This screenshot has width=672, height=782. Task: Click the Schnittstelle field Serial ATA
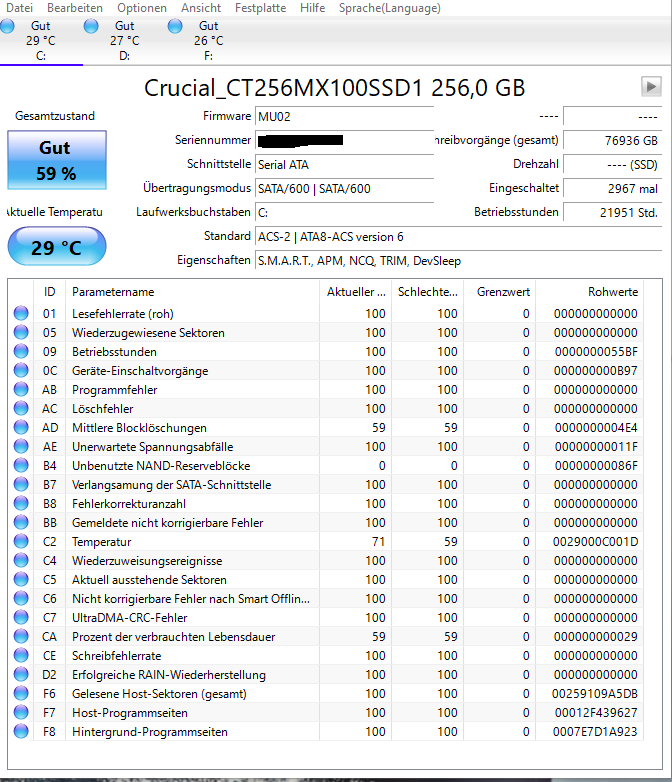tap(344, 165)
